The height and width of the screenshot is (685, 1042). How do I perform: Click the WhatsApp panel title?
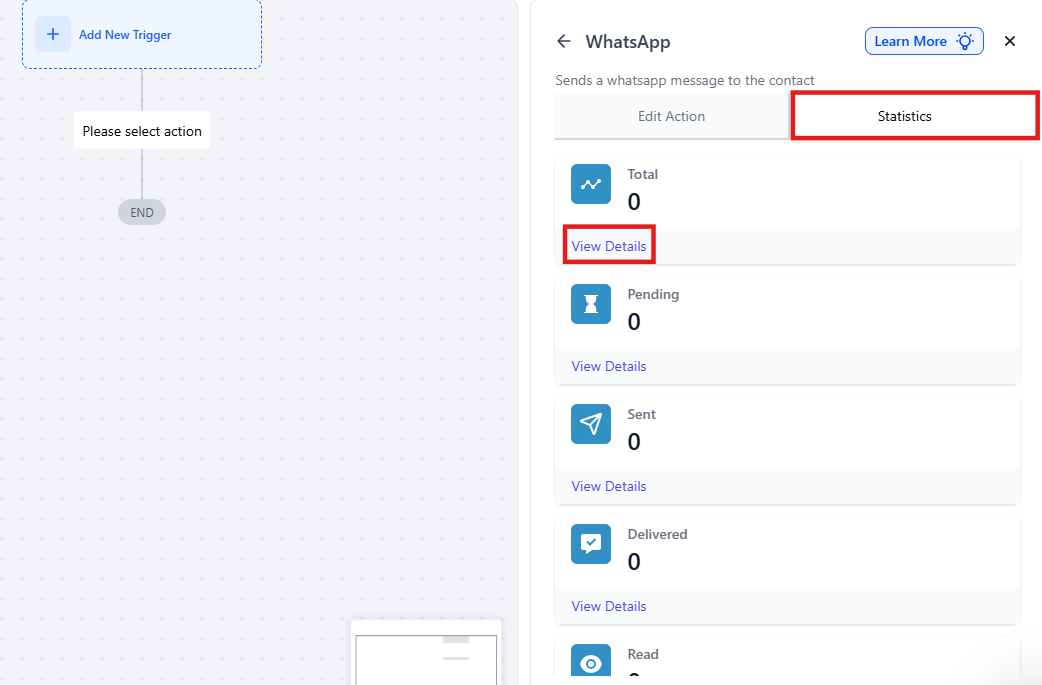pos(627,42)
